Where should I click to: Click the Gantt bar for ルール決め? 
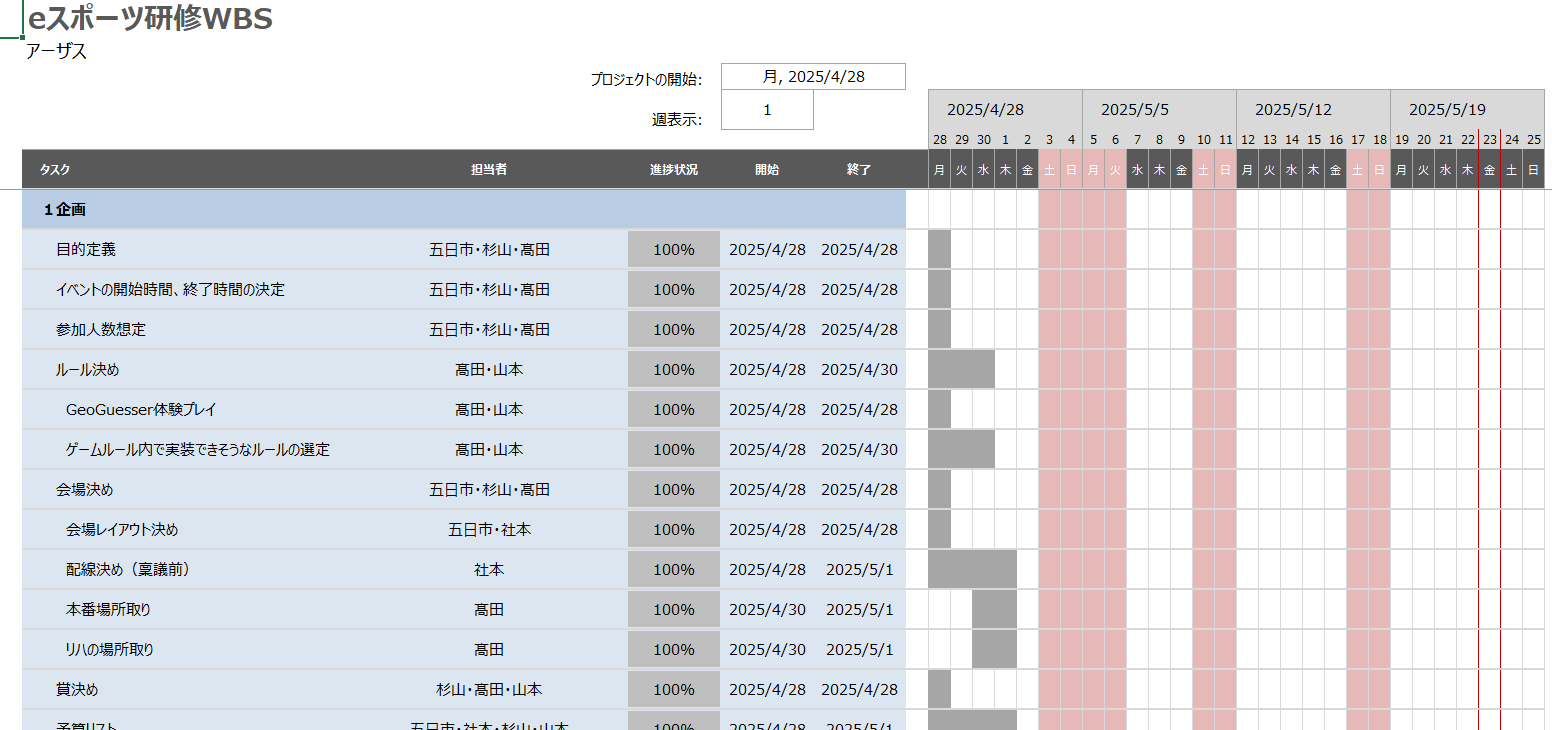click(x=961, y=370)
